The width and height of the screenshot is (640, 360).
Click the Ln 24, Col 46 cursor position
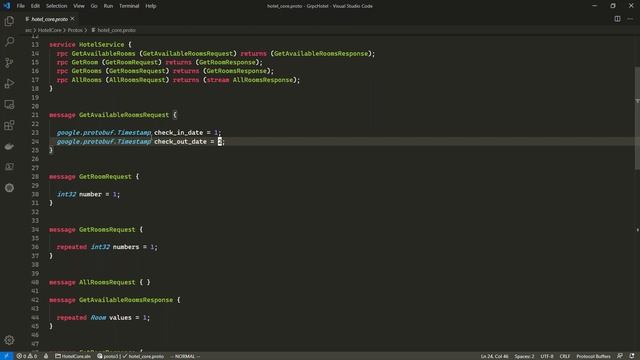pos(494,356)
